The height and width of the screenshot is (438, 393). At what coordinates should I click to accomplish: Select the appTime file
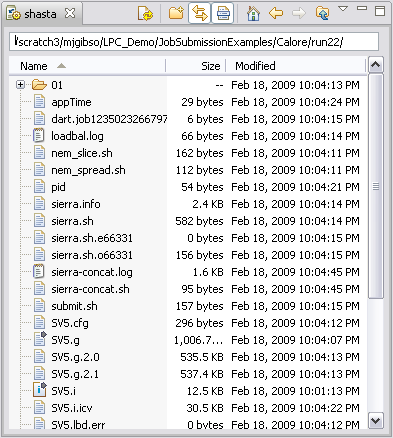[71, 102]
